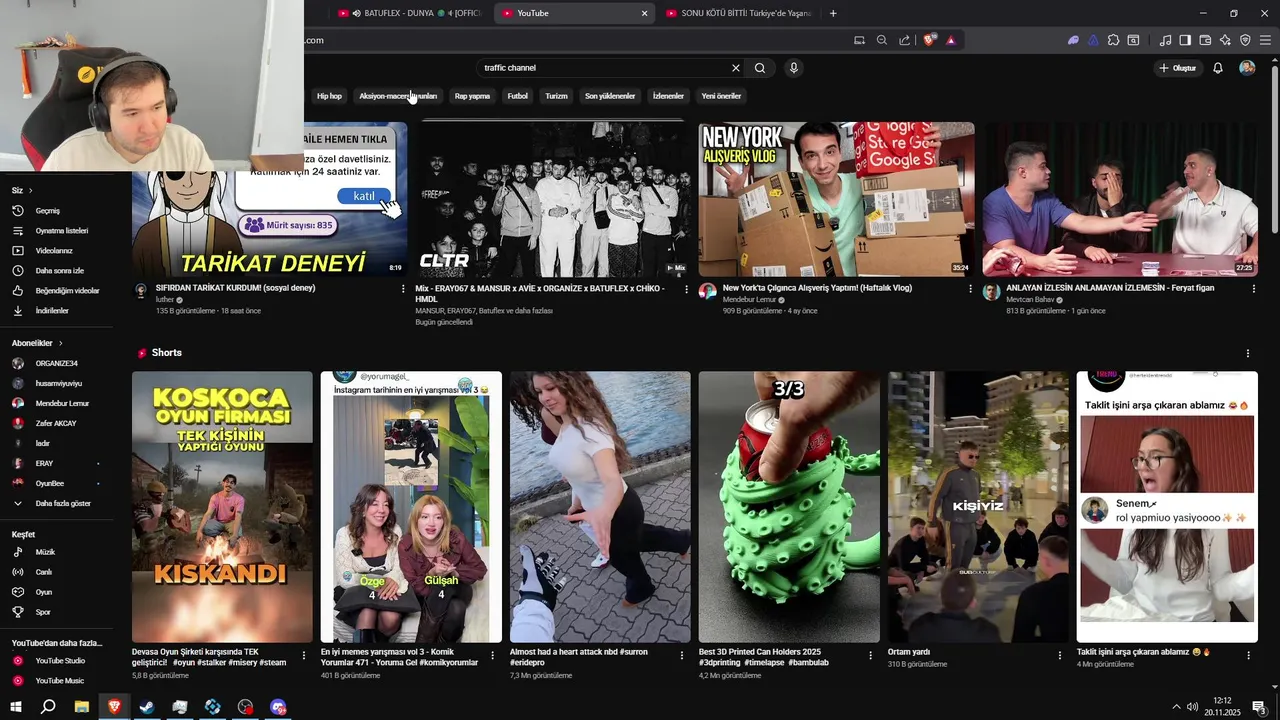
Task: Open the Shorts shelf three-dot menu
Action: tap(1247, 353)
